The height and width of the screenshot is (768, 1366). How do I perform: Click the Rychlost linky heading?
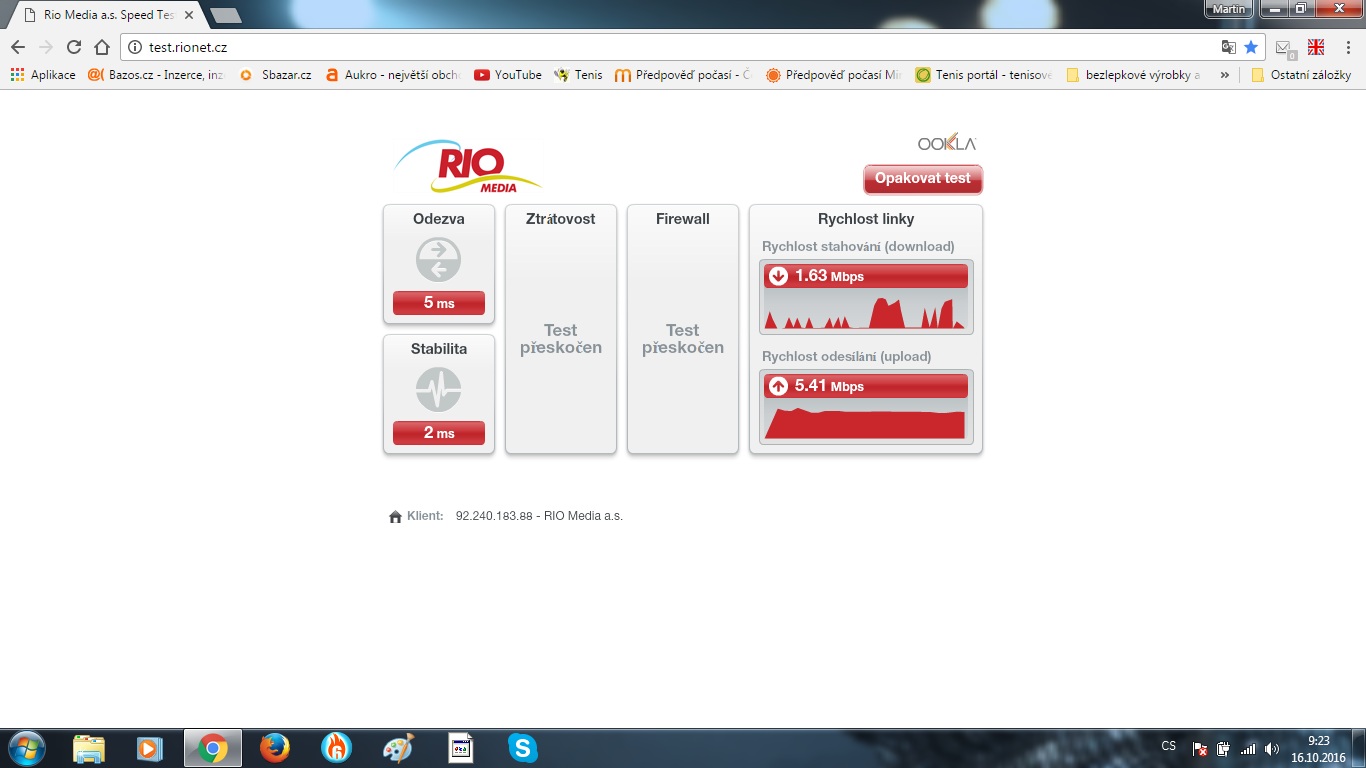[x=866, y=219]
